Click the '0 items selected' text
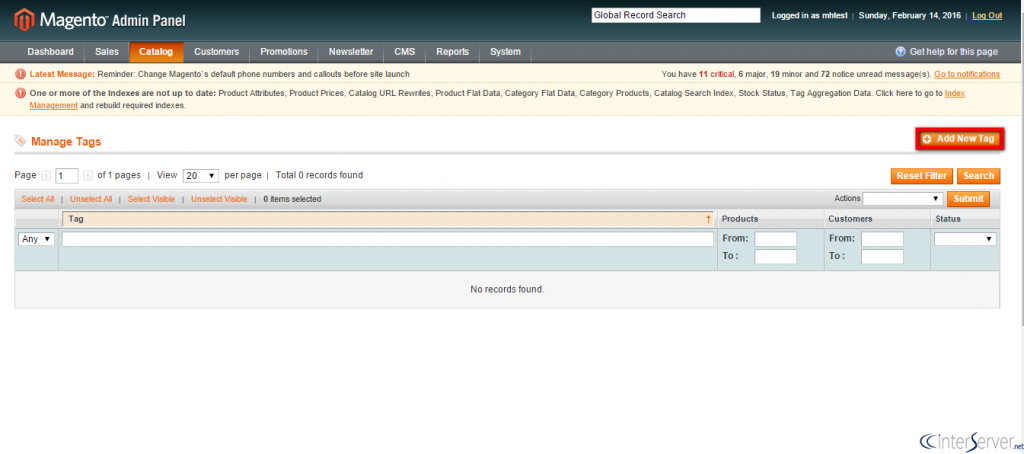This screenshot has width=1024, height=454. click(x=292, y=199)
